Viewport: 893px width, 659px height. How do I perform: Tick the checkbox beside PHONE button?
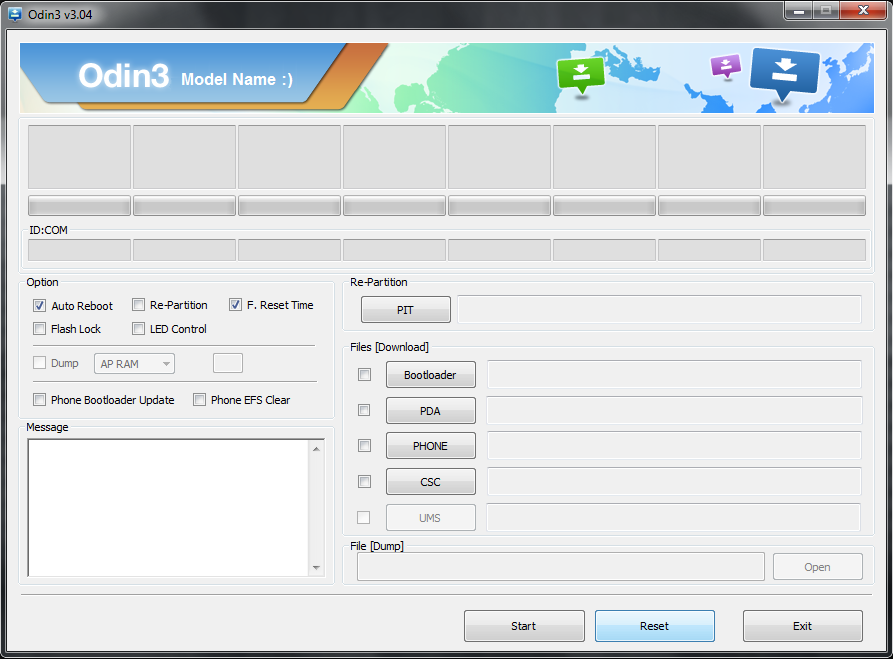click(x=364, y=445)
